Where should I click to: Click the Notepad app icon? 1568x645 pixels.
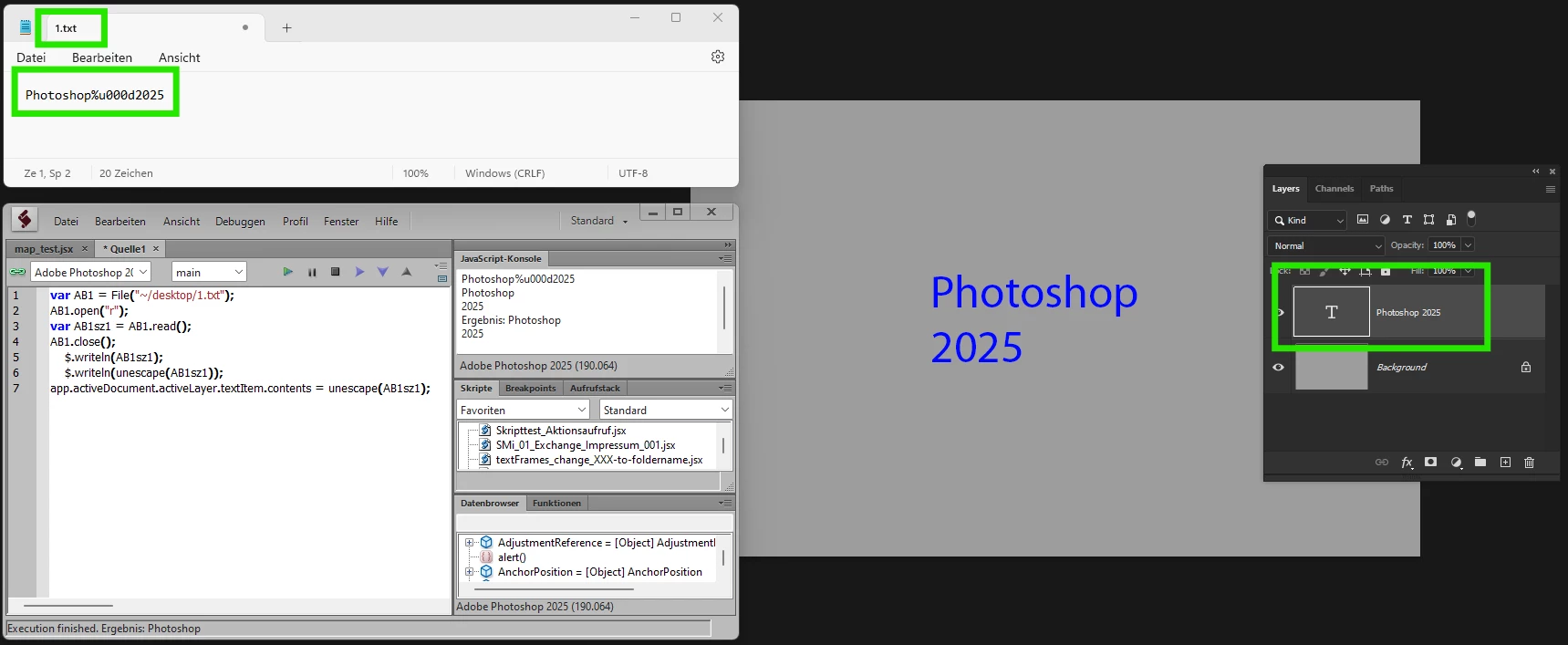coord(25,27)
